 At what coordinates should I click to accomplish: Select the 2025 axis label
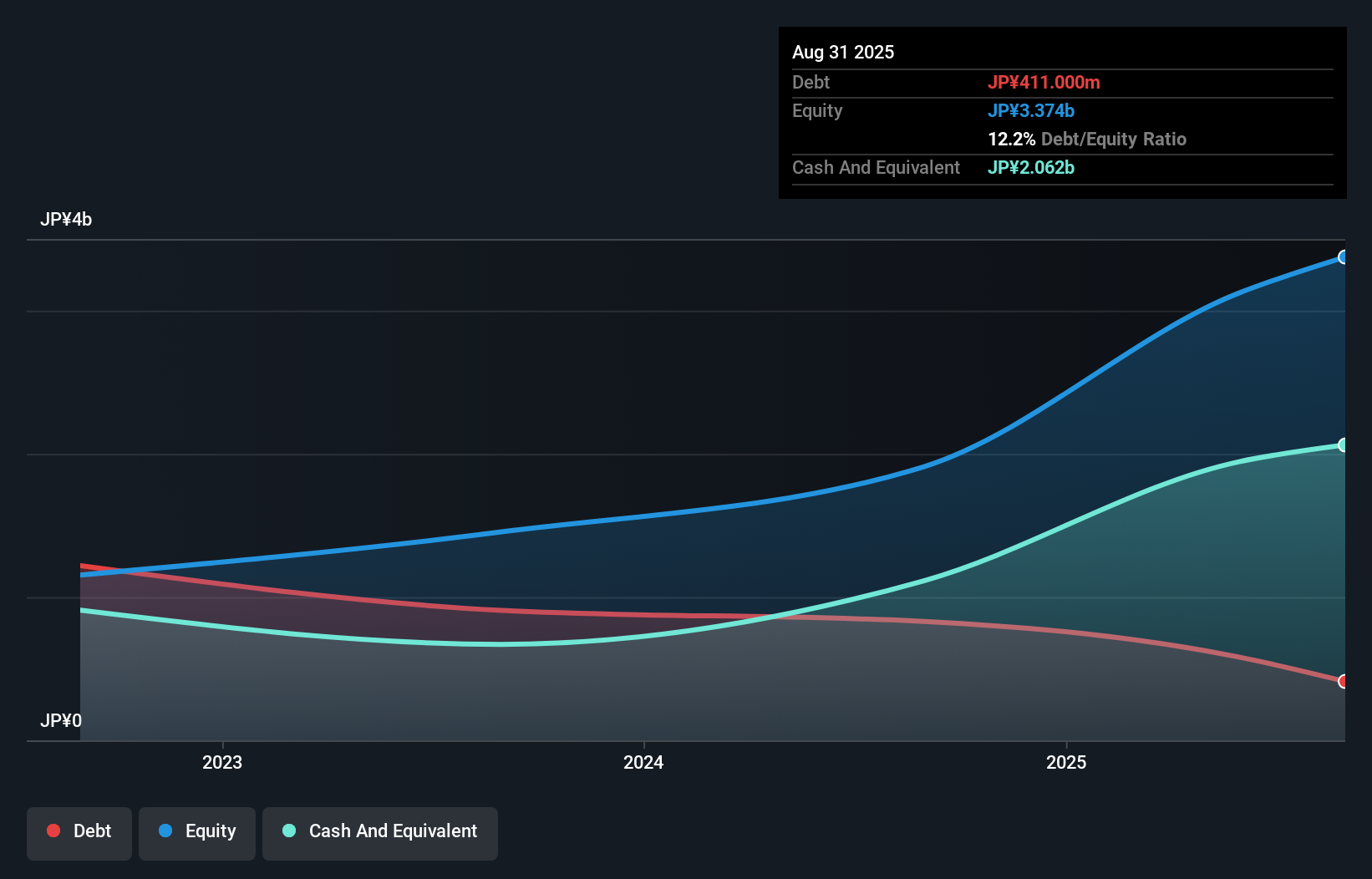[1066, 761]
